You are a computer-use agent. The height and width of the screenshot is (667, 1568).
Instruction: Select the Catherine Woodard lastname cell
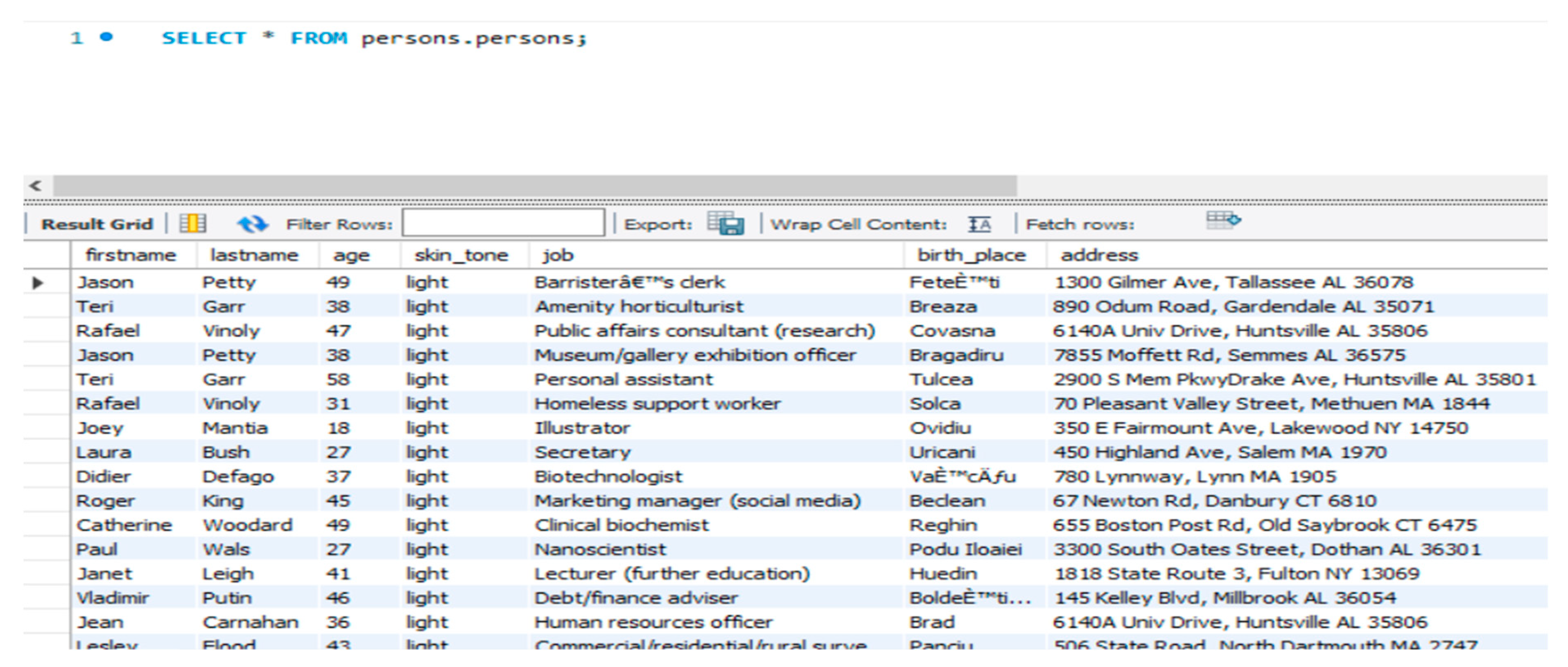point(247,525)
